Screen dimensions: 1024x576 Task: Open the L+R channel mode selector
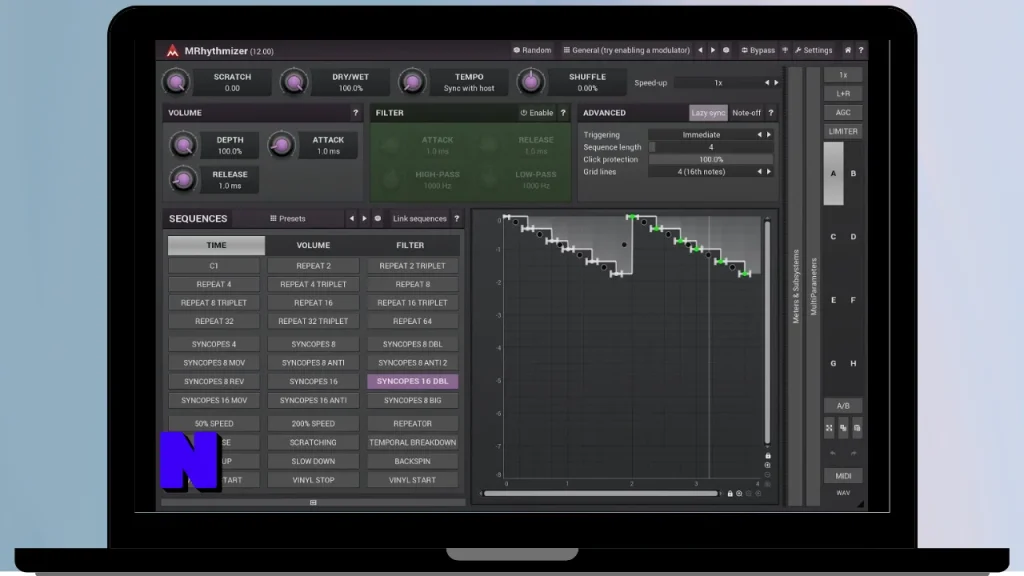tap(843, 93)
